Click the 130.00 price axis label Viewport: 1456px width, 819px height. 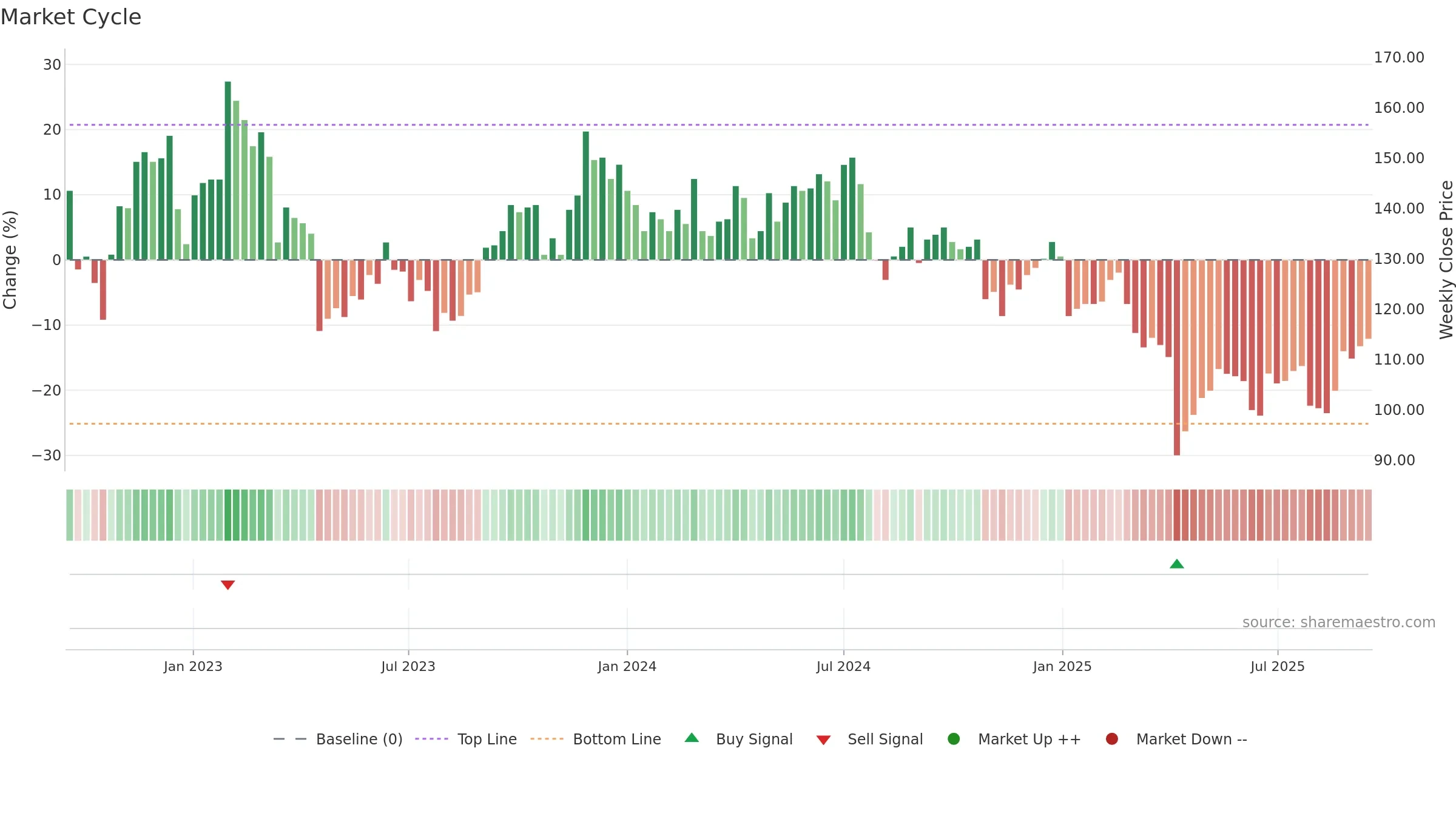click(1399, 259)
